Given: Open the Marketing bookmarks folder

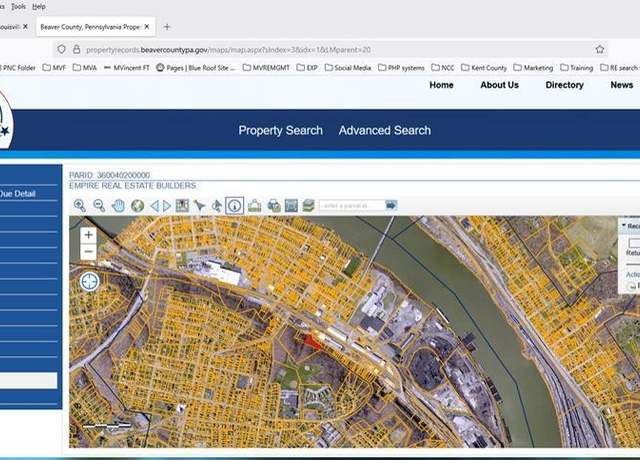Looking at the screenshot, I should [x=533, y=68].
